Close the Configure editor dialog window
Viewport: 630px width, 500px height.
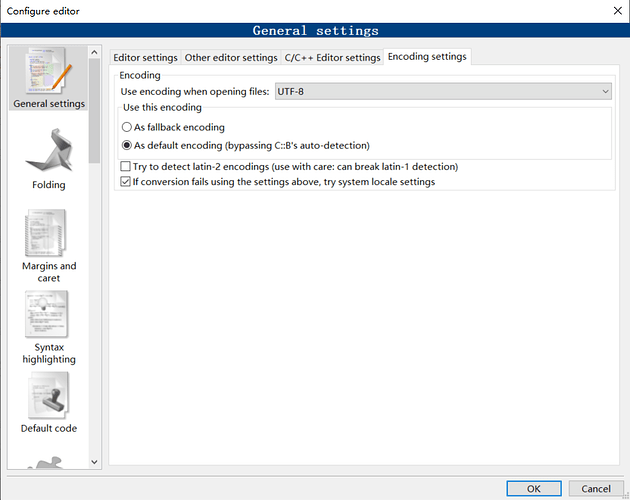point(612,11)
